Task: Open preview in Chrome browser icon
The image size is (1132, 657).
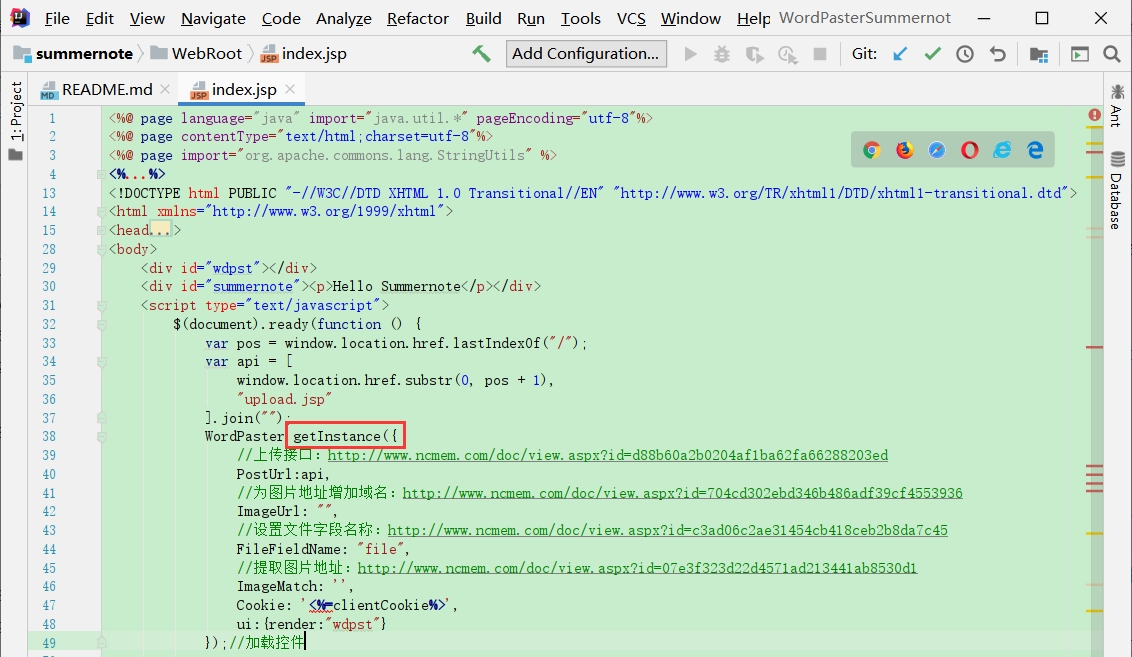Action: point(871,149)
